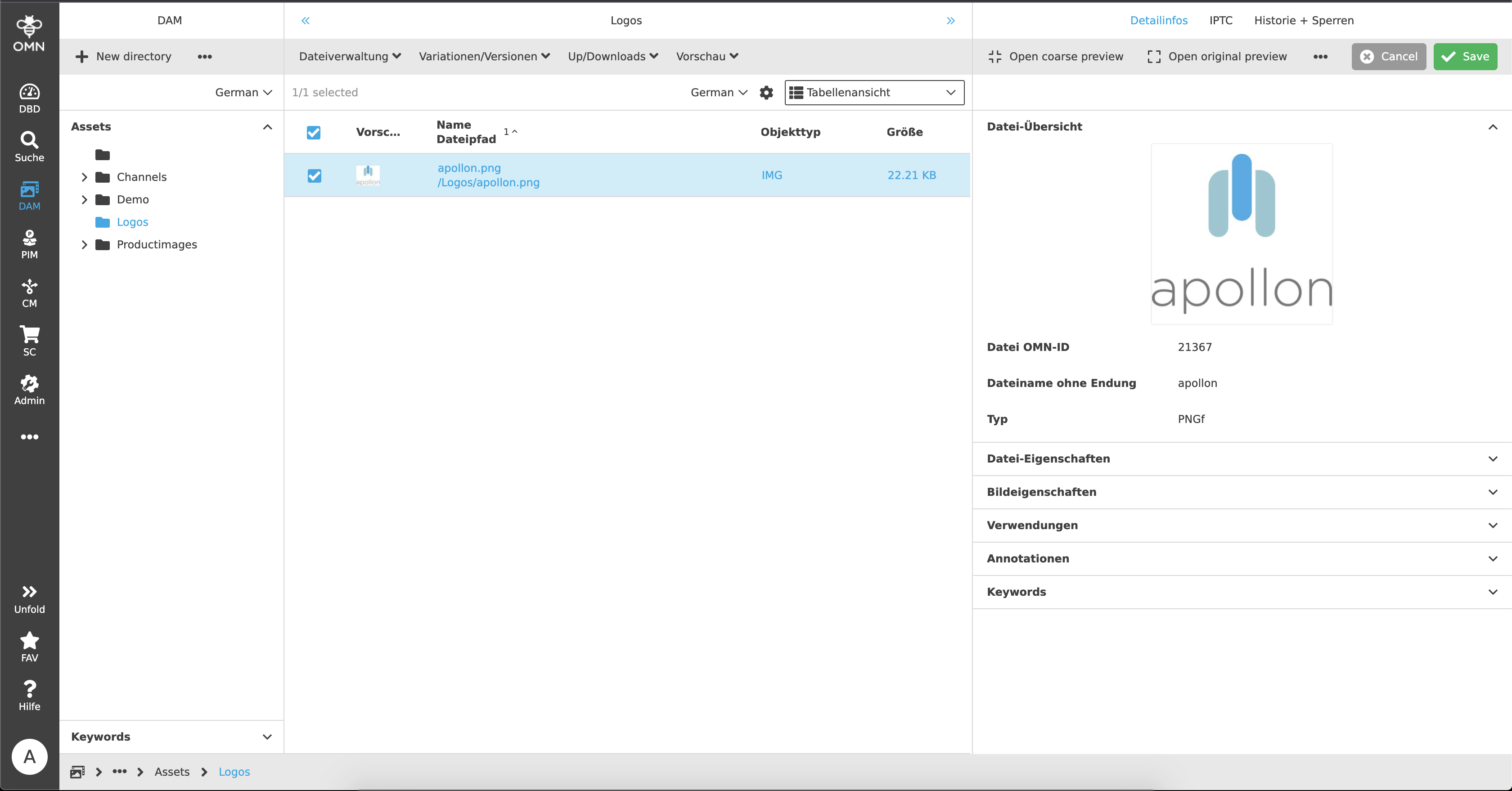Viewport: 1512px width, 791px height.
Task: Save the file changes
Action: [x=1465, y=56]
